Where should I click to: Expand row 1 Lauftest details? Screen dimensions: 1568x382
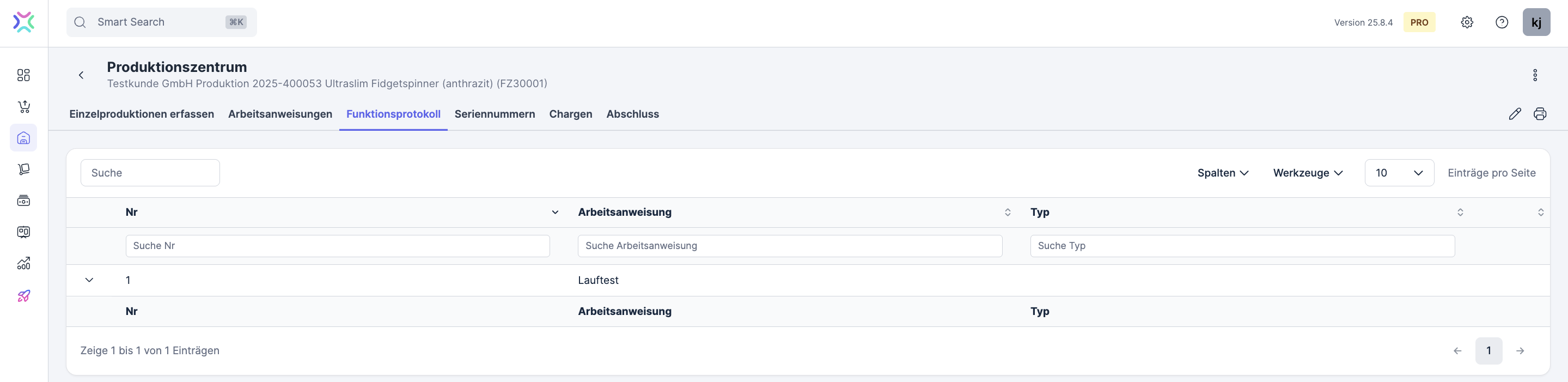(x=89, y=280)
